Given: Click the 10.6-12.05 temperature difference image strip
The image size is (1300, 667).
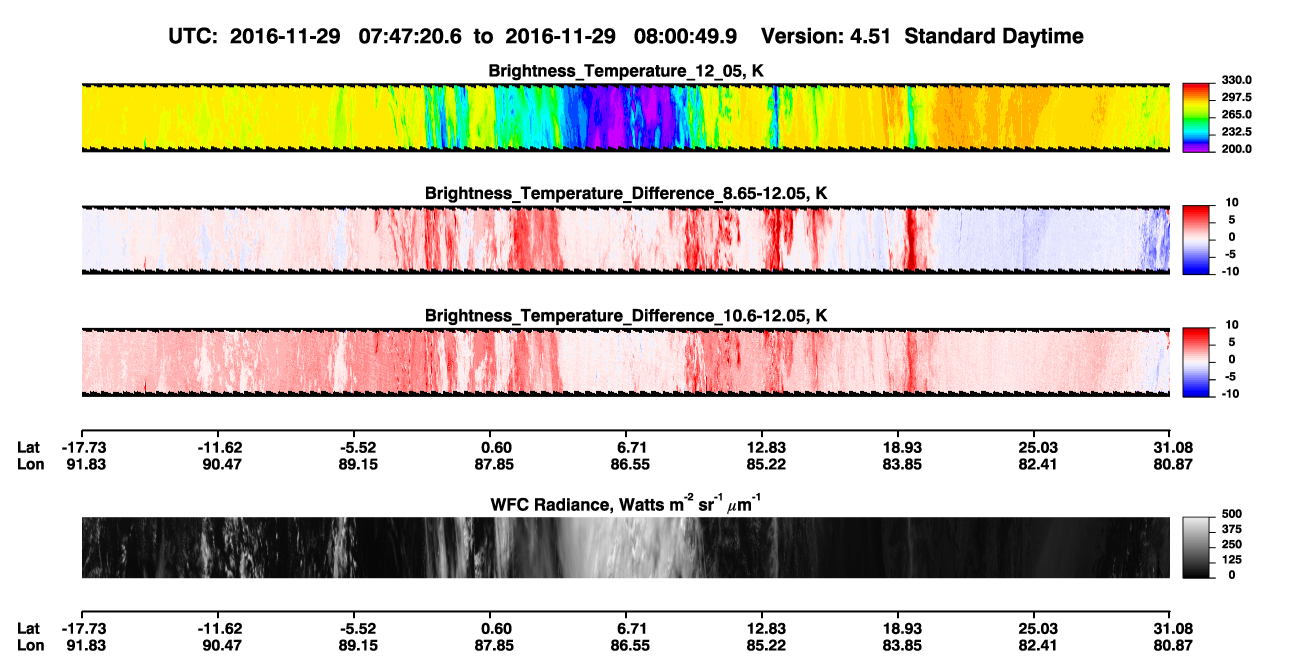Looking at the screenshot, I should (625, 361).
